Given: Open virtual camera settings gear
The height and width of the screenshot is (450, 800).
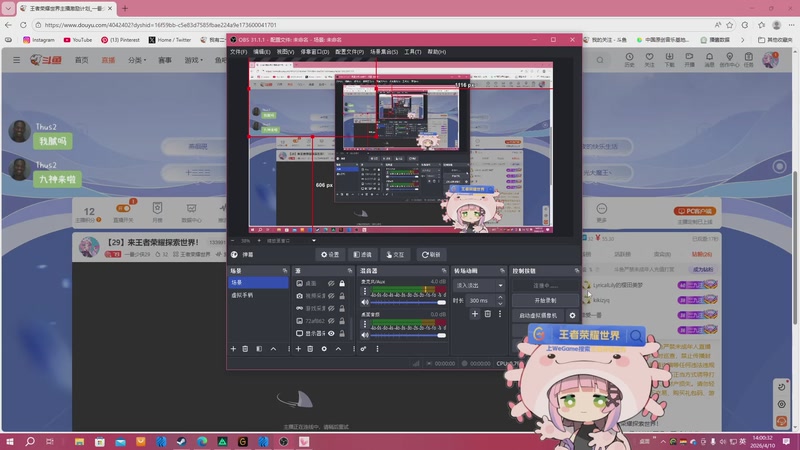Looking at the screenshot, I should pos(572,315).
